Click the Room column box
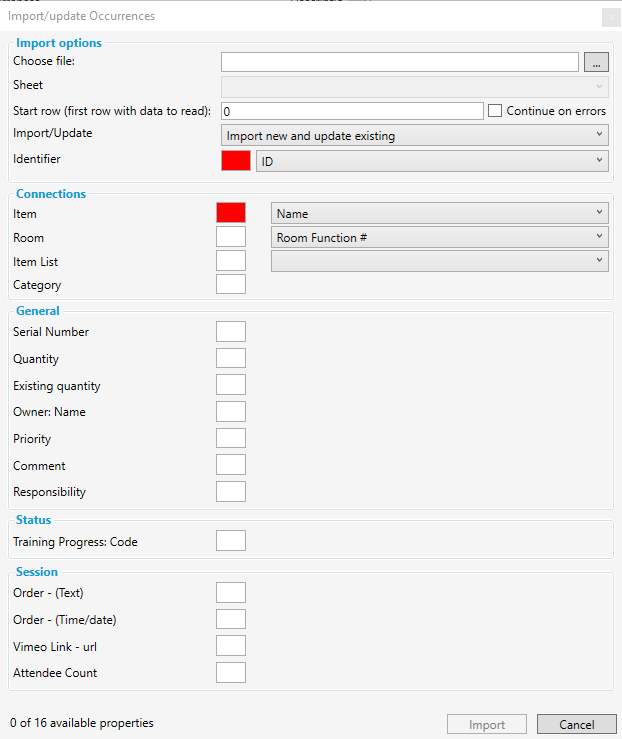The height and width of the screenshot is (739, 622). click(231, 237)
